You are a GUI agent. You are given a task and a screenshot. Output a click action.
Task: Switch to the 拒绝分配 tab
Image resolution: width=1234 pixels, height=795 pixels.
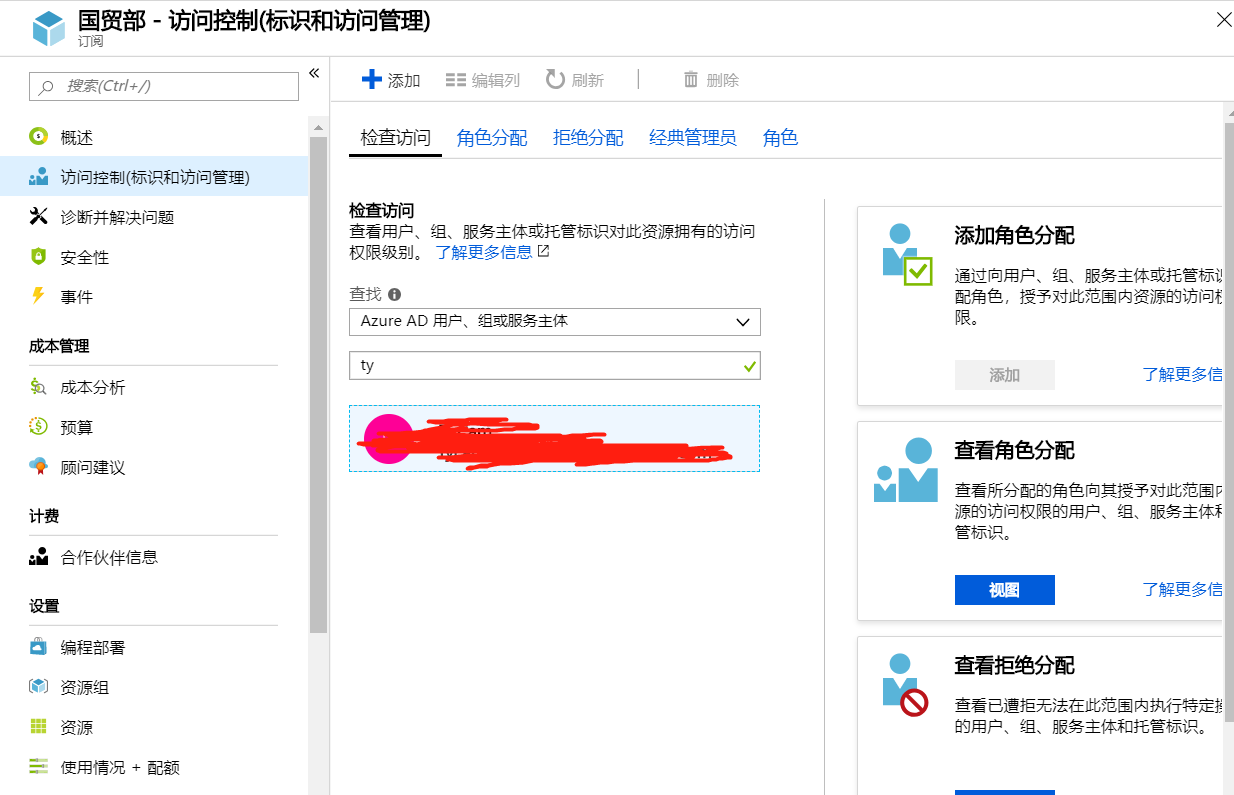click(x=588, y=138)
